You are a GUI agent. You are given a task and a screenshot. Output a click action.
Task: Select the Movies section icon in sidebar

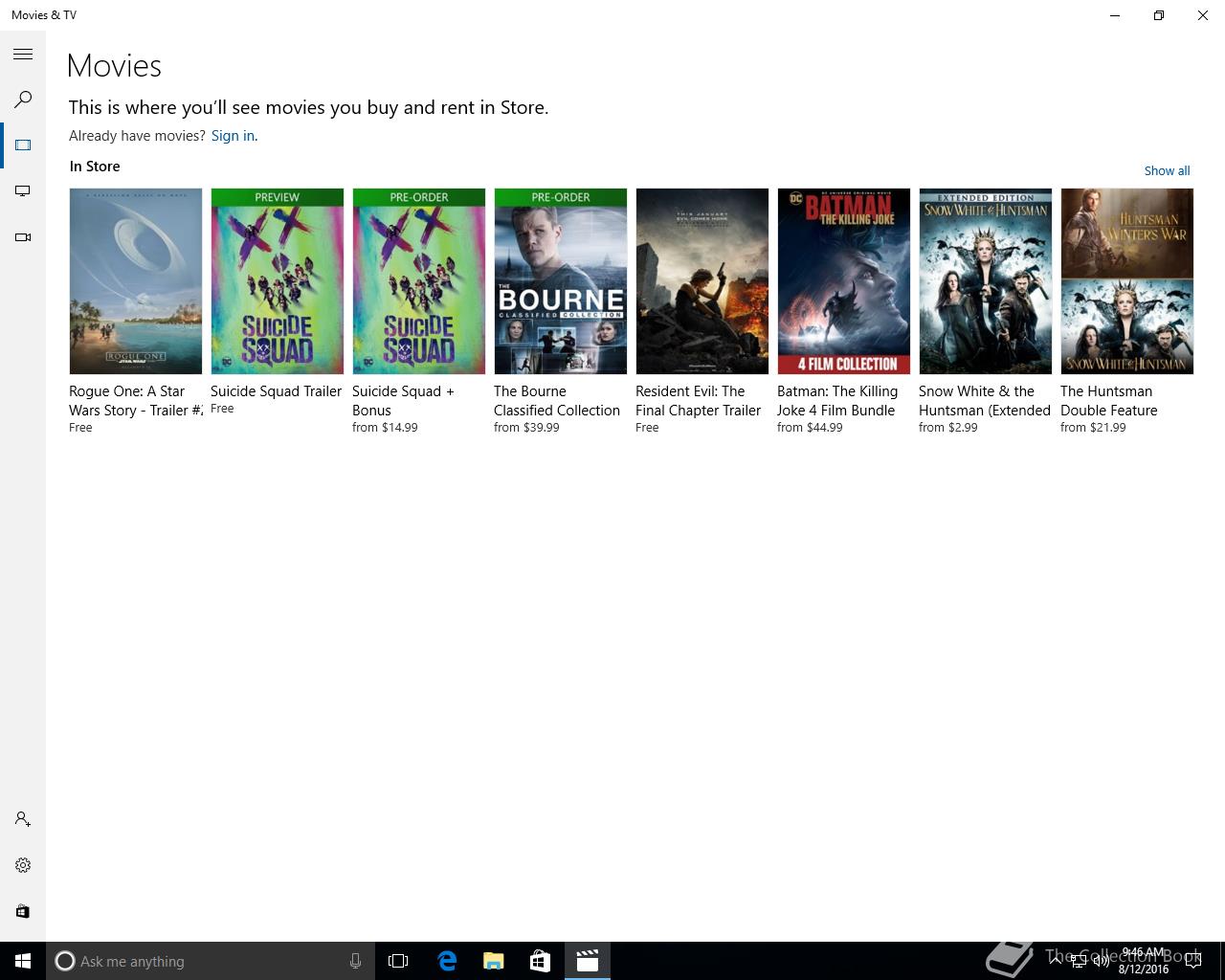point(23,145)
